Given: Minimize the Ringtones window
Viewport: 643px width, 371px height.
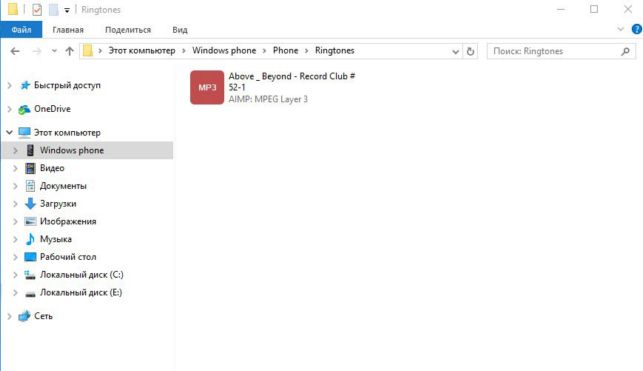Looking at the screenshot, I should coord(561,9).
